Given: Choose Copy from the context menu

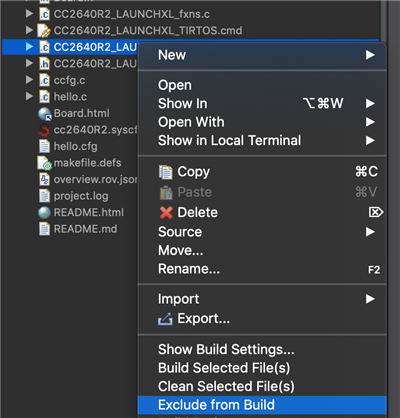Looking at the screenshot, I should pos(262,172).
